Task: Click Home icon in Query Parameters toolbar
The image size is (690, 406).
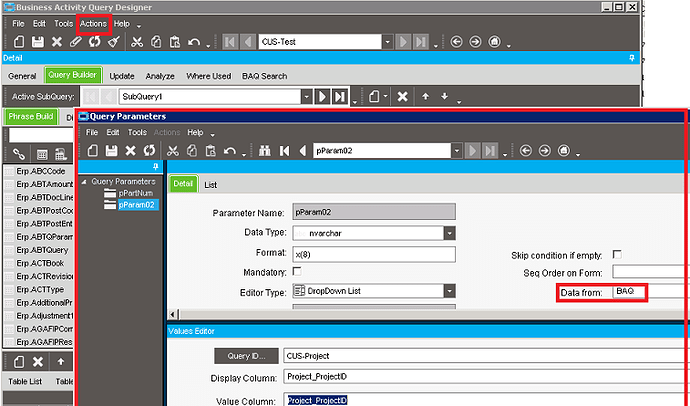Action: coord(564,150)
